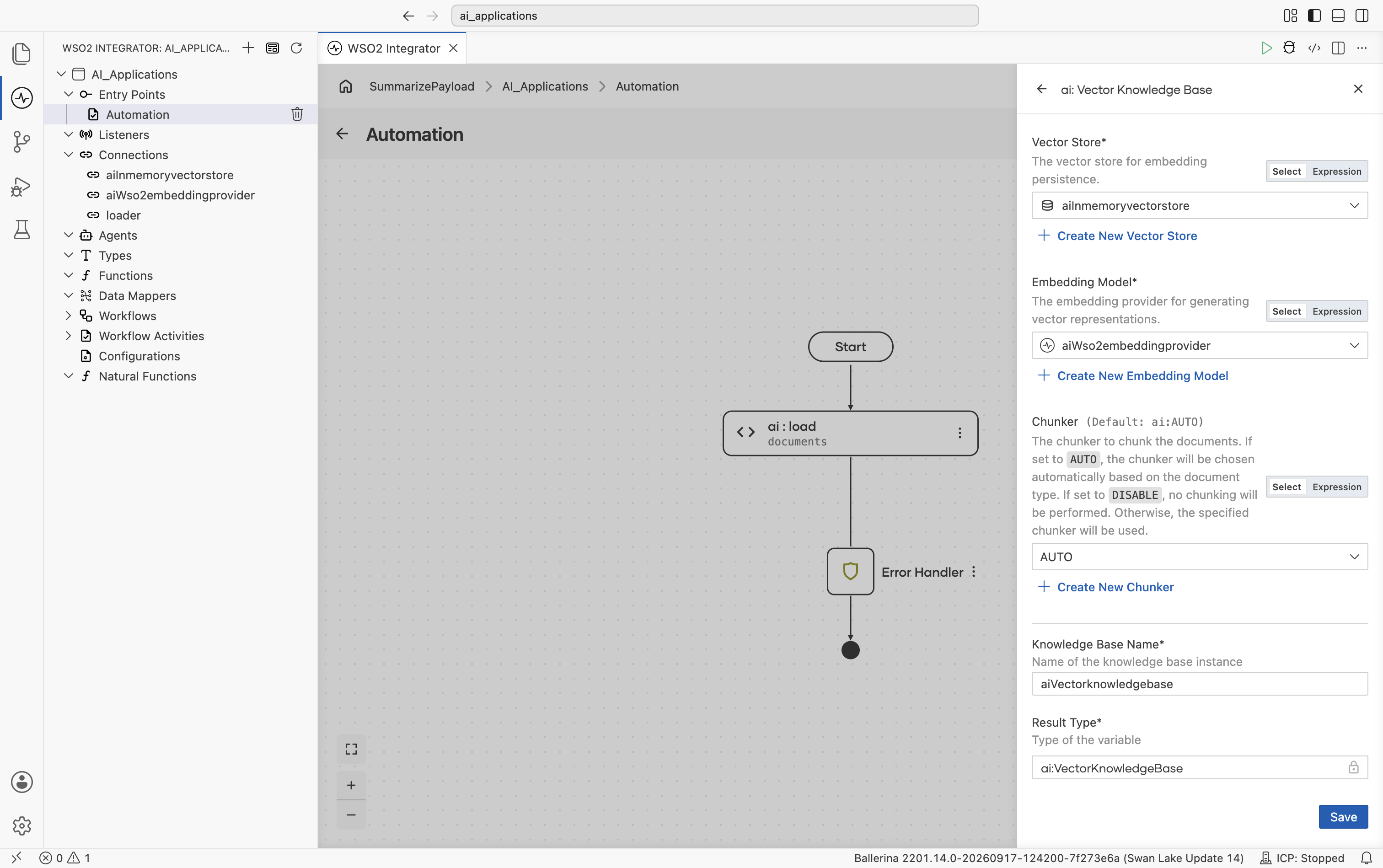
Task: Delete the Automation entry point via trash icon
Action: [297, 114]
